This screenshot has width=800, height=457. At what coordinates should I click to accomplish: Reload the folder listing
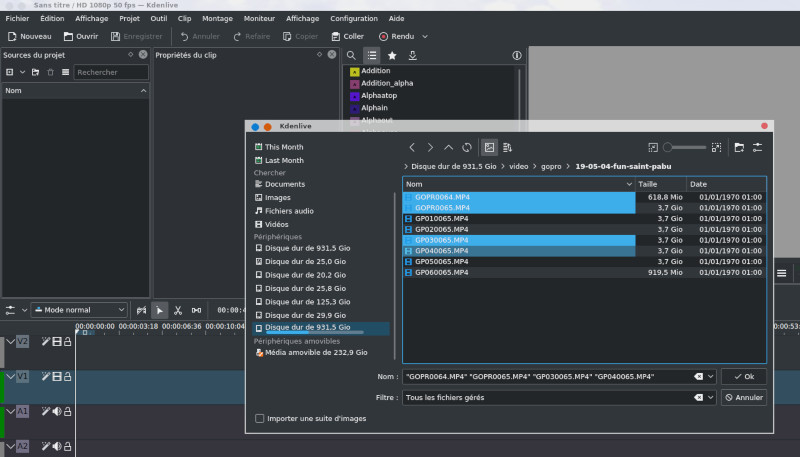coord(467,147)
